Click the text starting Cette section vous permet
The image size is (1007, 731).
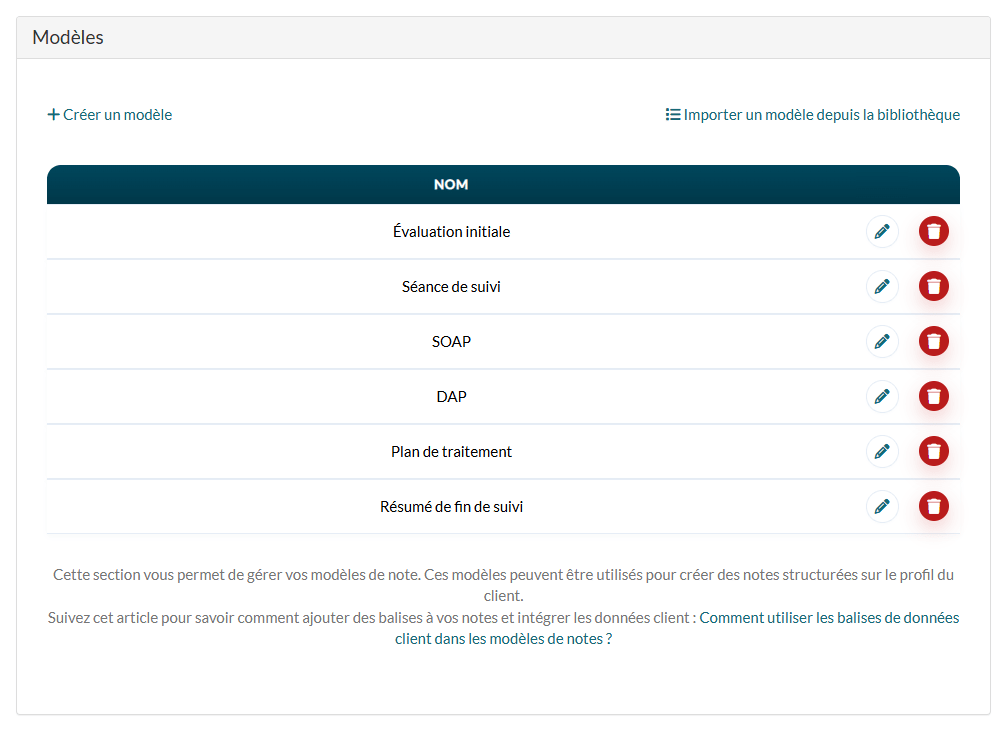click(x=504, y=585)
